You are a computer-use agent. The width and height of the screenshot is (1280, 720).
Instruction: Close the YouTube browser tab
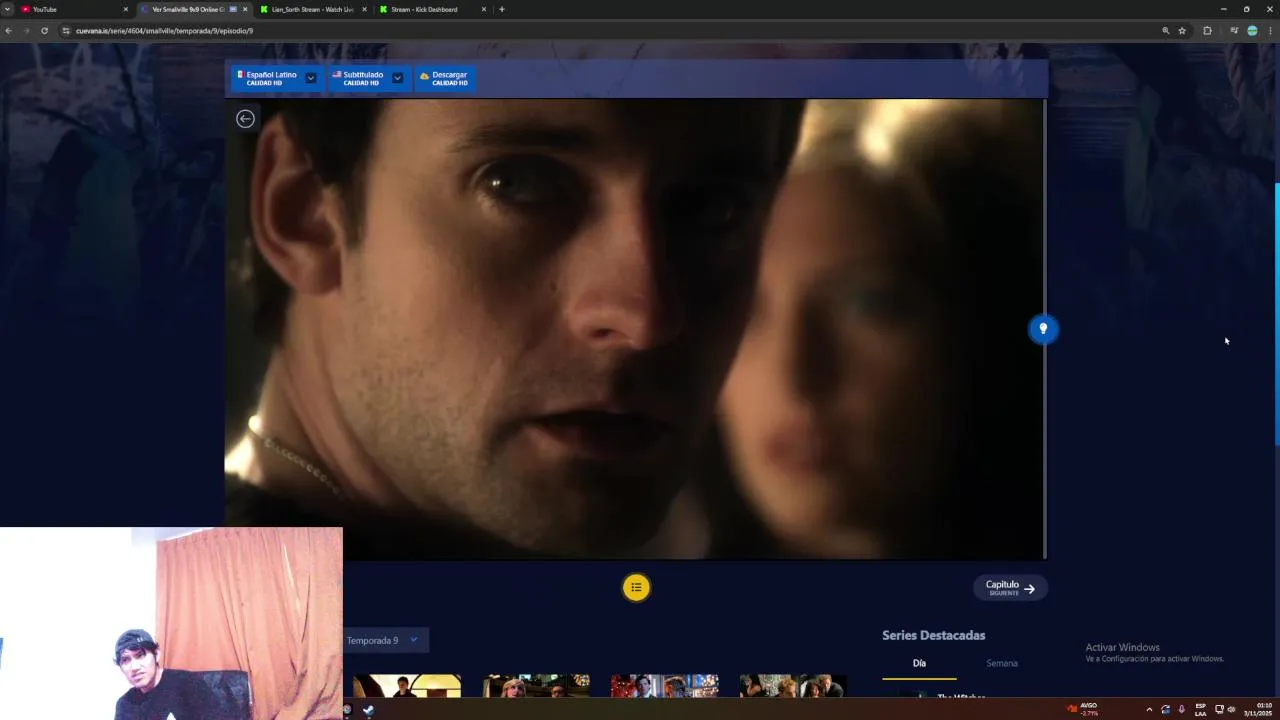click(x=126, y=9)
